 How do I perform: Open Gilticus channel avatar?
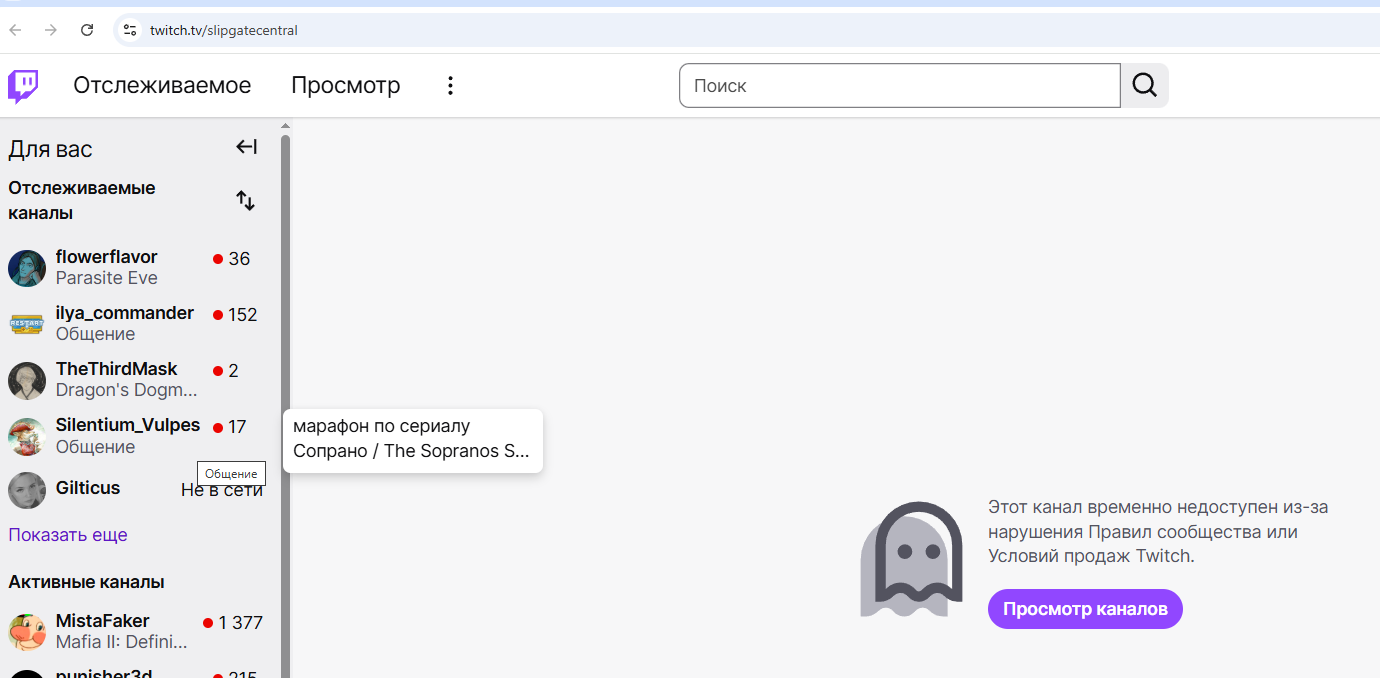[27, 490]
